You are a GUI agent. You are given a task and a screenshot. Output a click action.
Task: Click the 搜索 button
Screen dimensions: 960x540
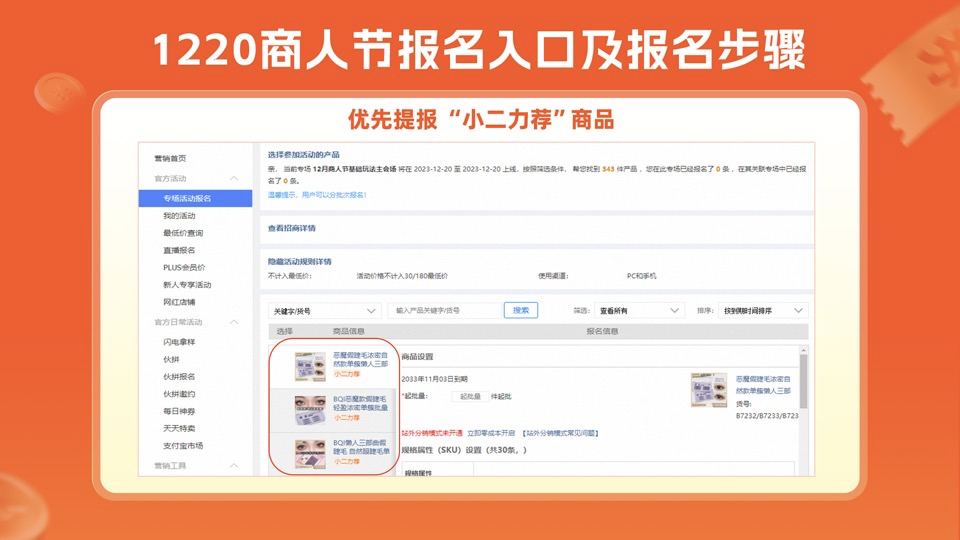(521, 310)
